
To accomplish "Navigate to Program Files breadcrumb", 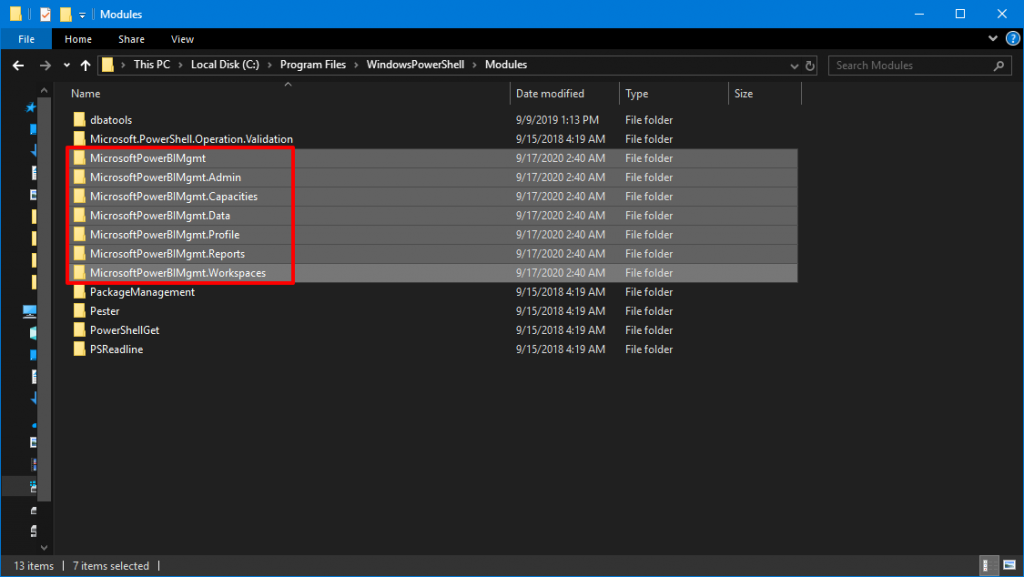I will 313,65.
